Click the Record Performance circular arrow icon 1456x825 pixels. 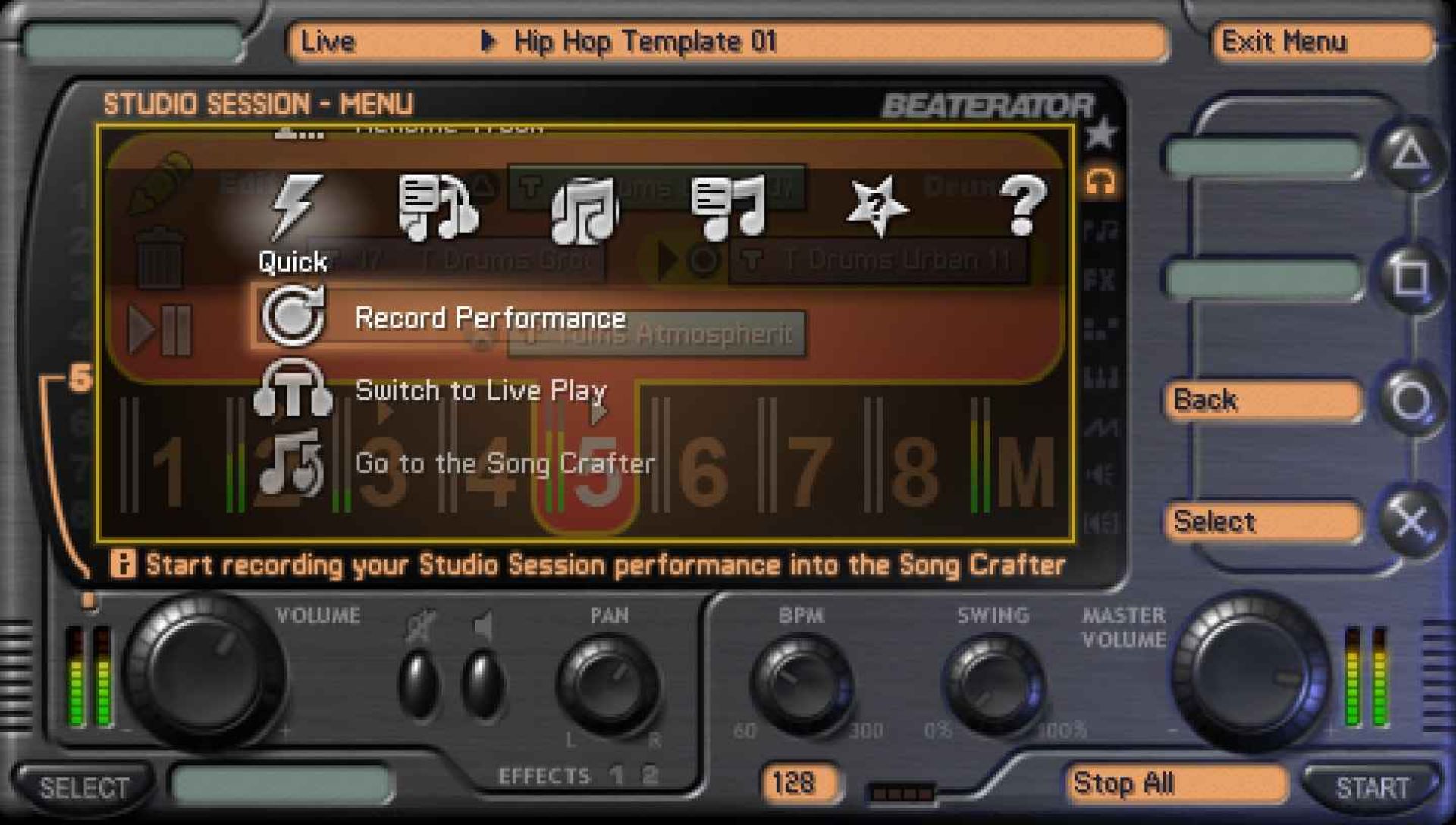pyautogui.click(x=293, y=316)
